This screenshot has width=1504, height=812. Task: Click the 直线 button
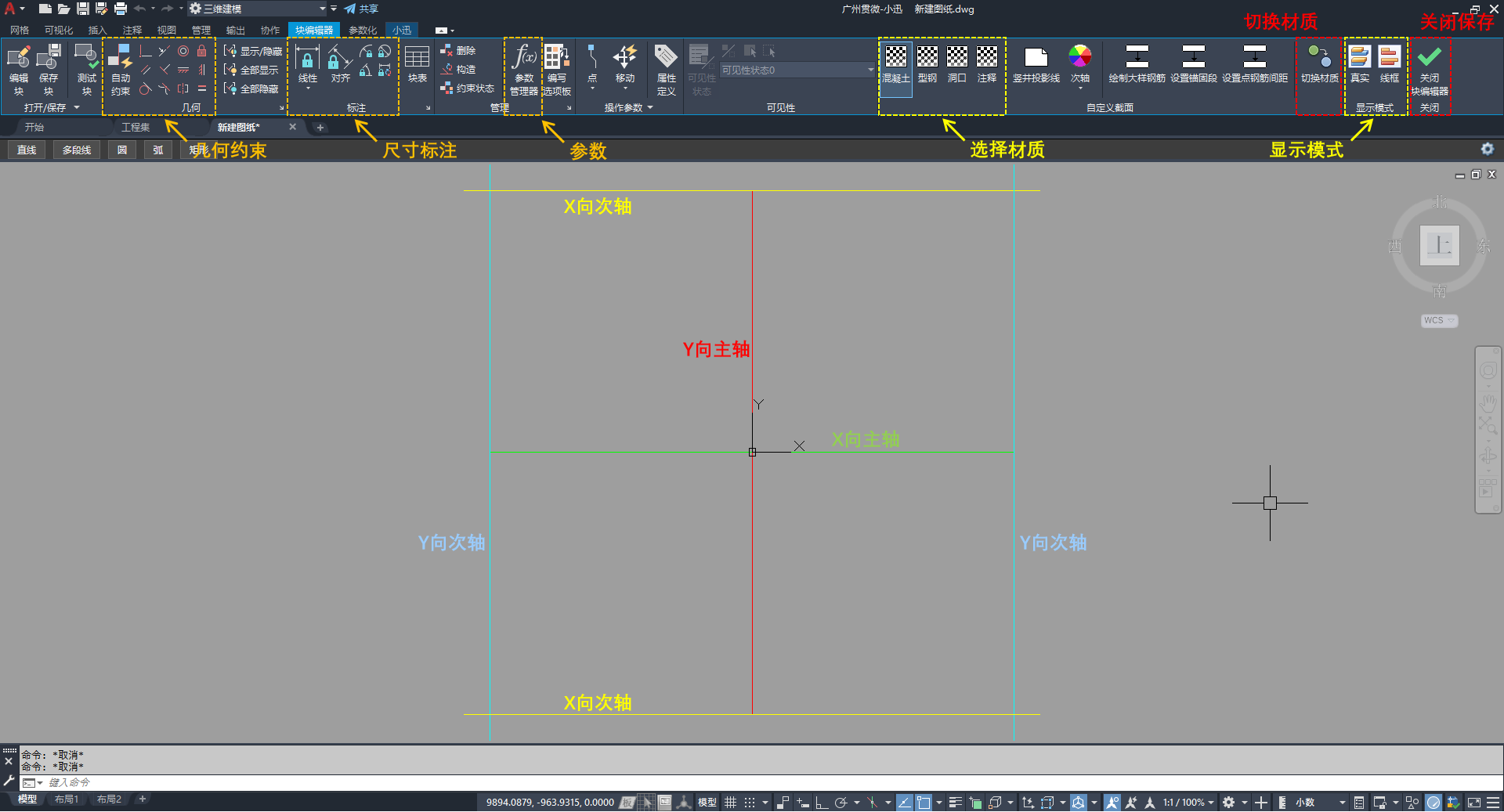pos(27,150)
